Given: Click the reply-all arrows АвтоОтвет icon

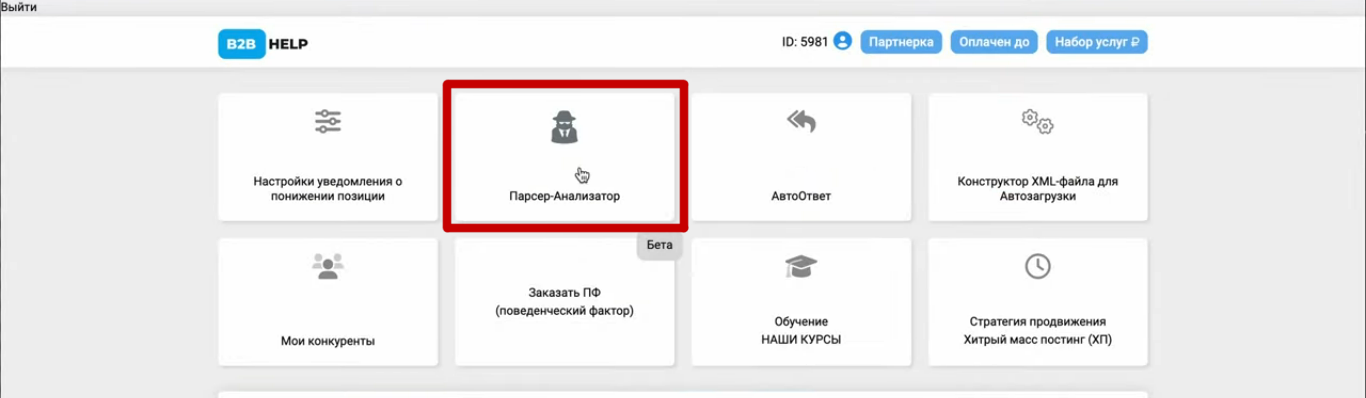Looking at the screenshot, I should tap(801, 121).
